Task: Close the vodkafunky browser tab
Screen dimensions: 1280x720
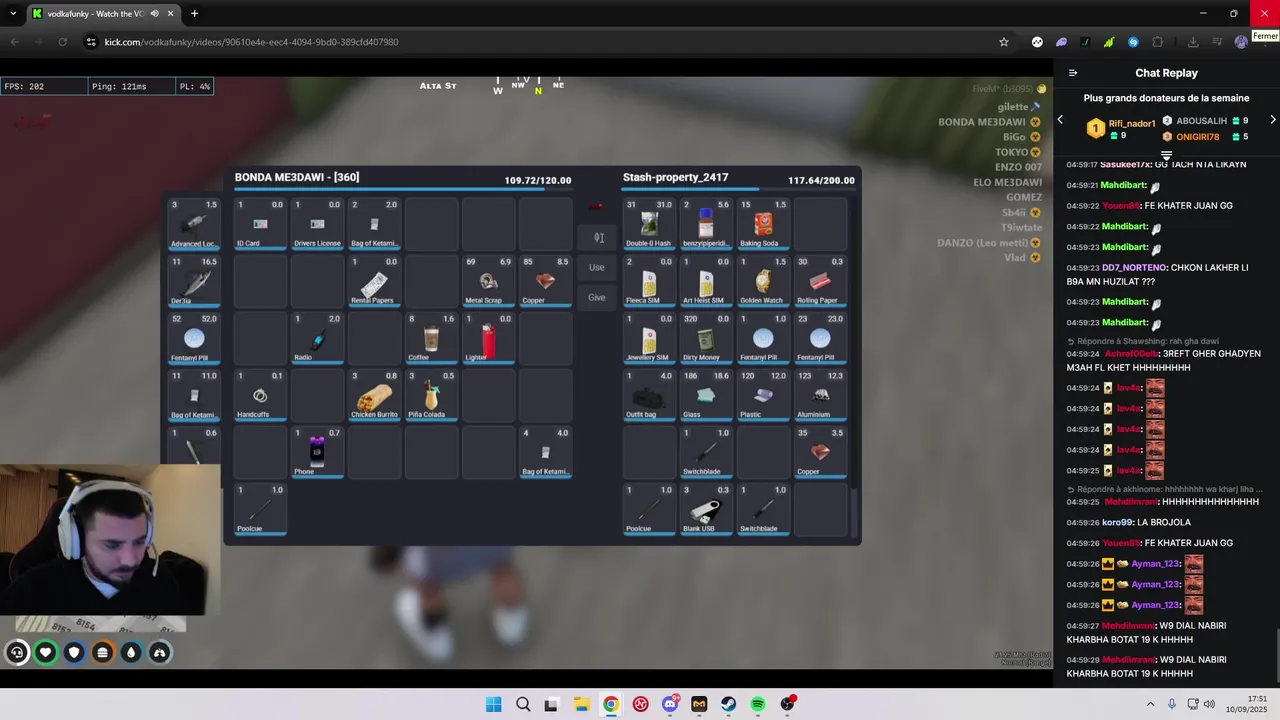Action: click(171, 14)
